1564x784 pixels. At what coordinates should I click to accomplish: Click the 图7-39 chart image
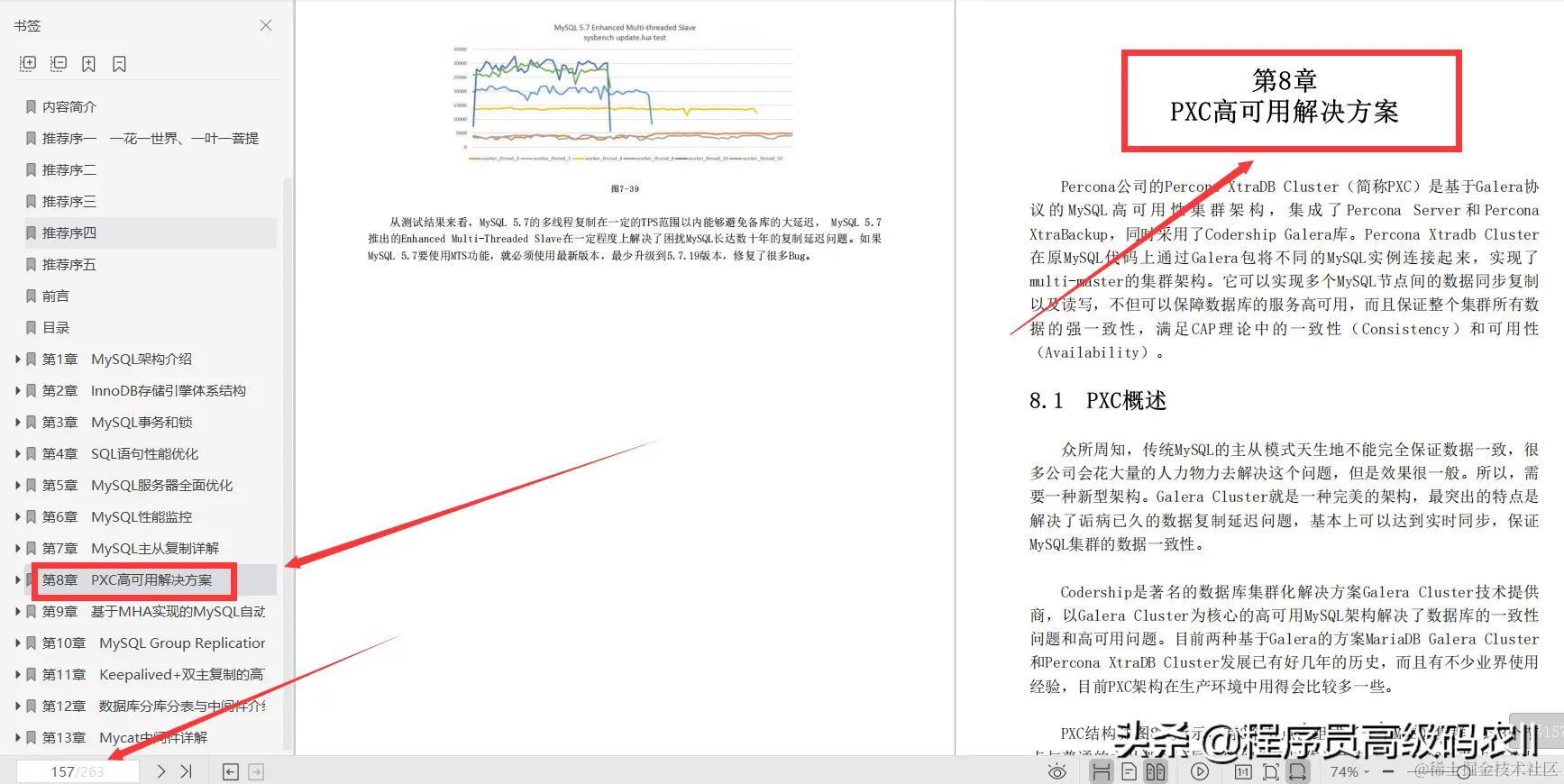point(625,95)
